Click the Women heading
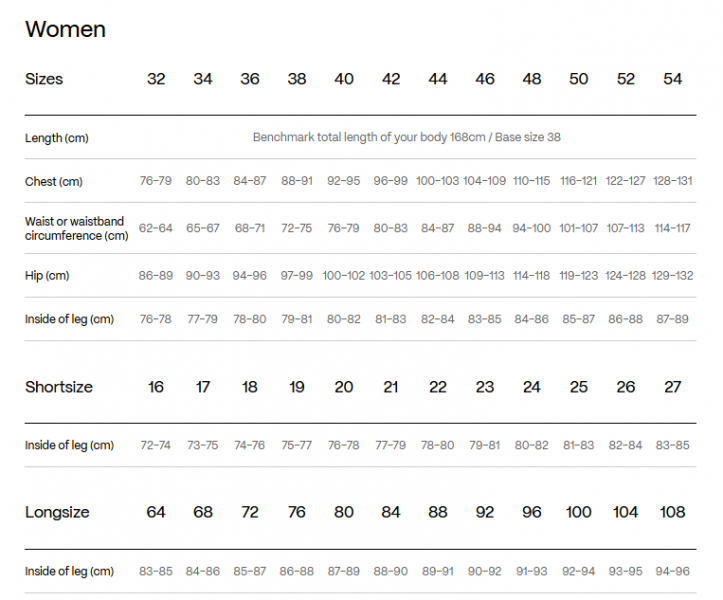Screen dimensions: 723x600 click(65, 30)
